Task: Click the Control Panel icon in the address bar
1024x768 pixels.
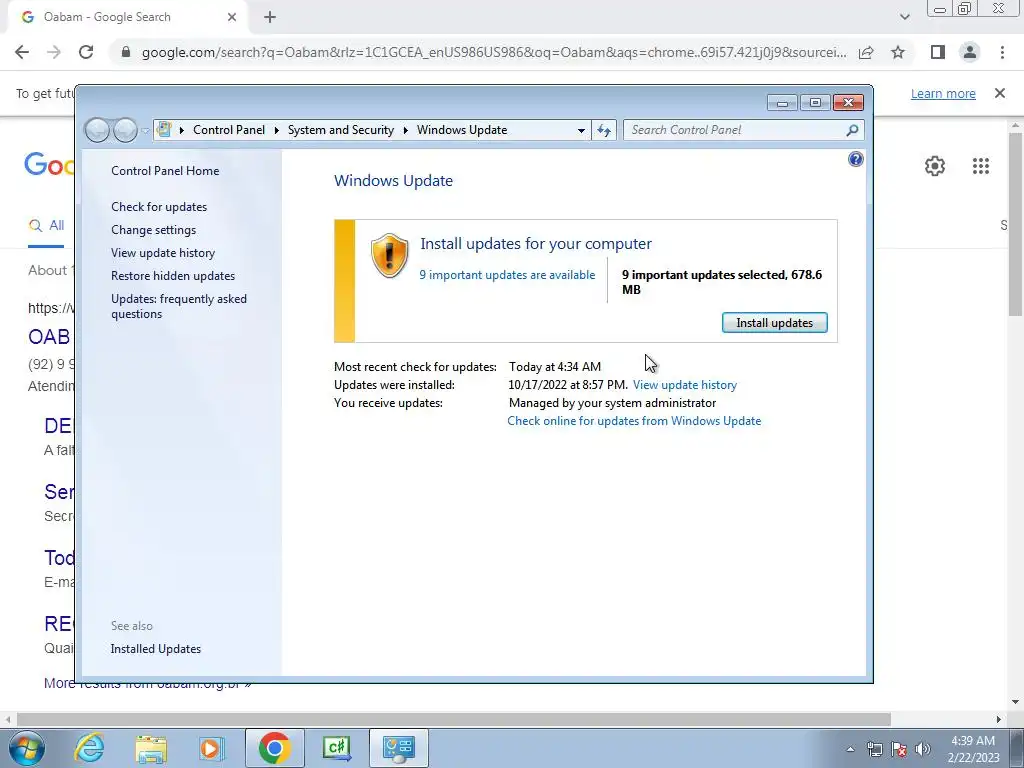Action: (164, 129)
